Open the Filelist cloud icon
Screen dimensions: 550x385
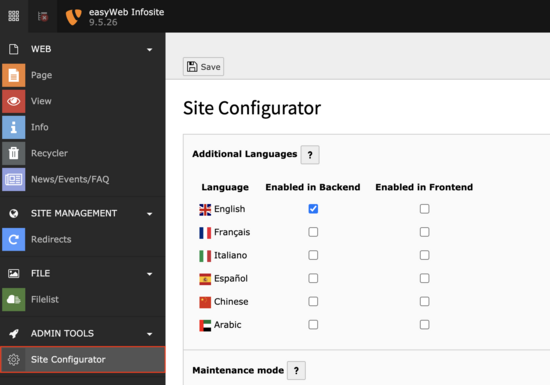[14, 299]
